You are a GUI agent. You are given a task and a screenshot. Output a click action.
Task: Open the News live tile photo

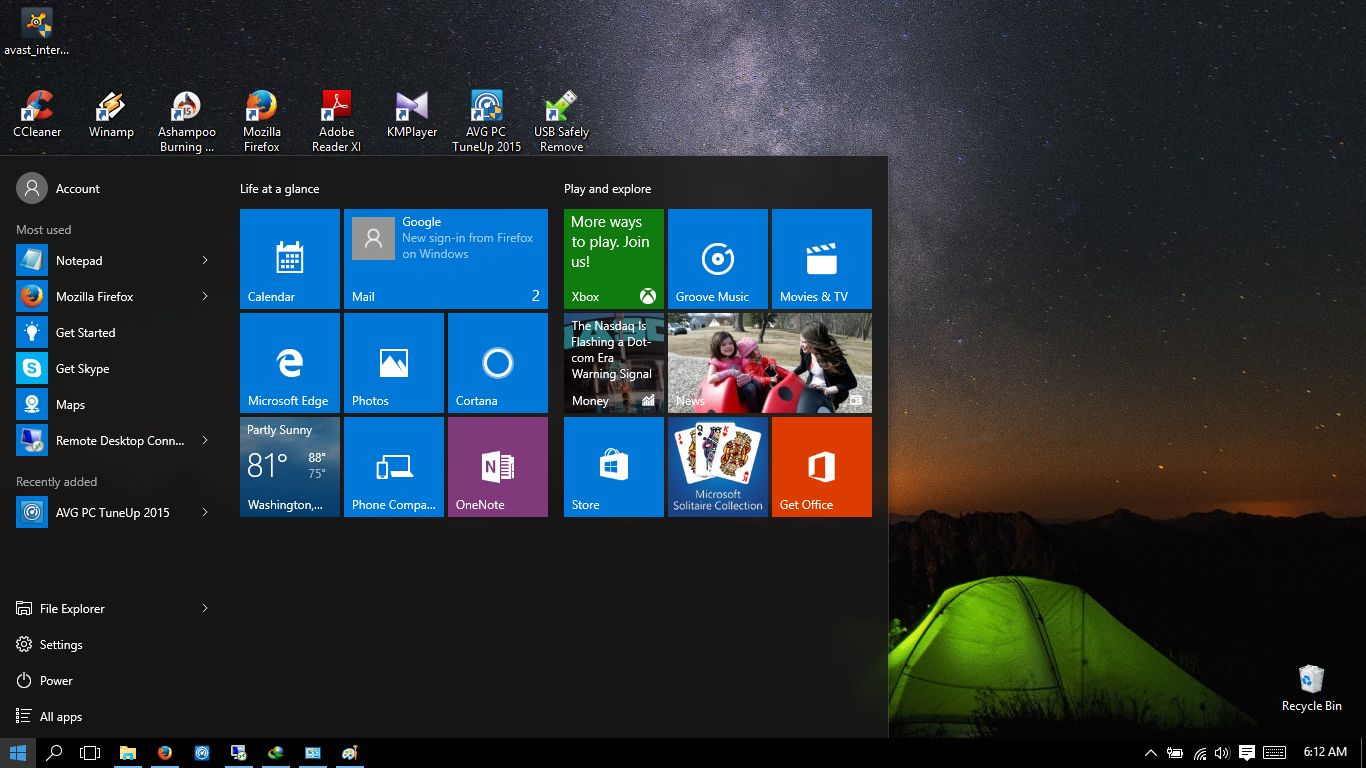point(769,362)
